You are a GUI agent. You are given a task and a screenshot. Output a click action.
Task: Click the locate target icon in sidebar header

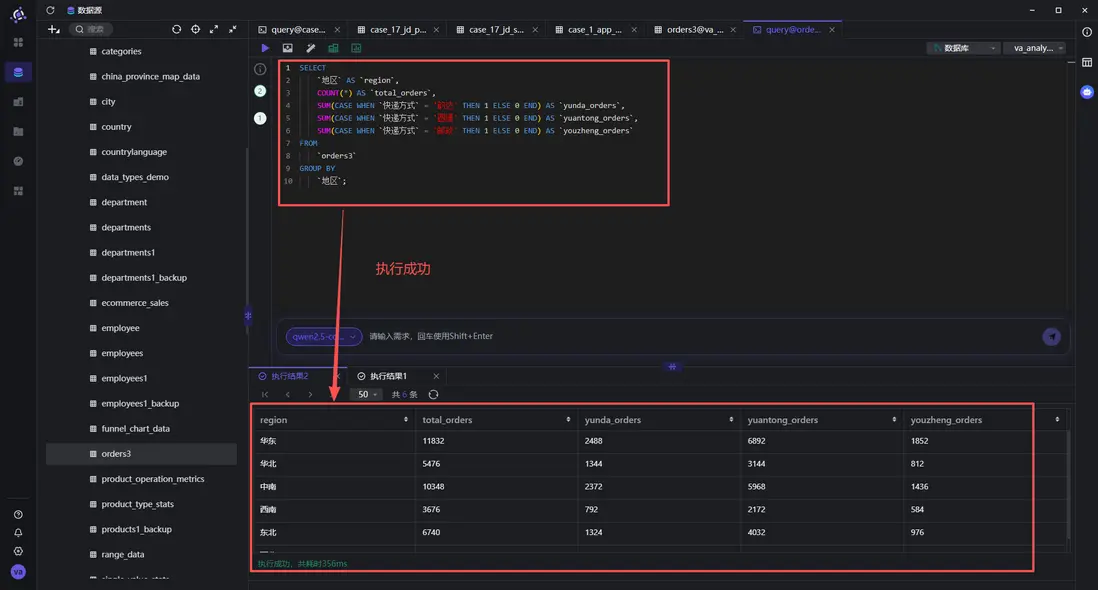pyautogui.click(x=195, y=29)
